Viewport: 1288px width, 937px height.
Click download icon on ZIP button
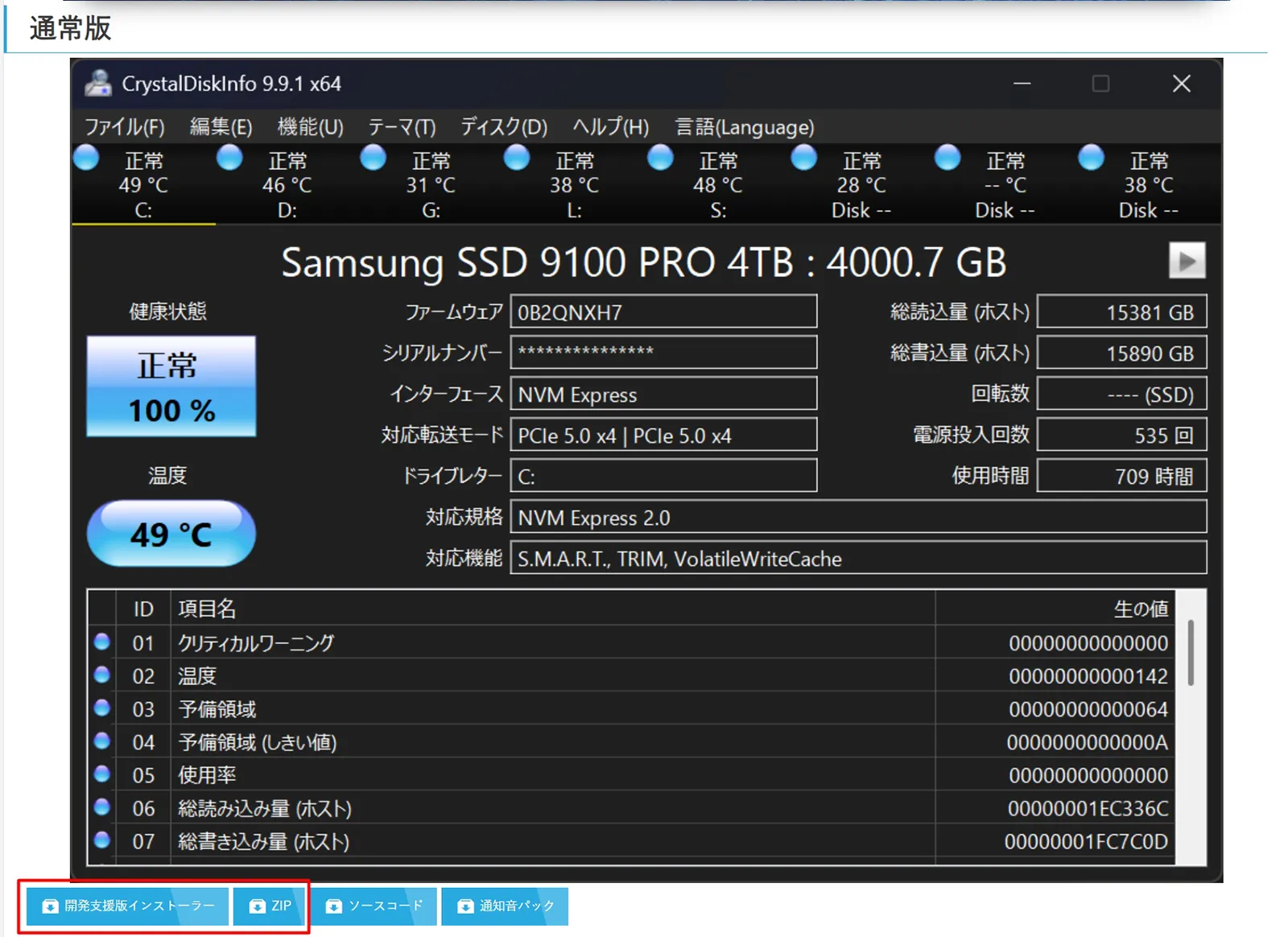[x=257, y=906]
